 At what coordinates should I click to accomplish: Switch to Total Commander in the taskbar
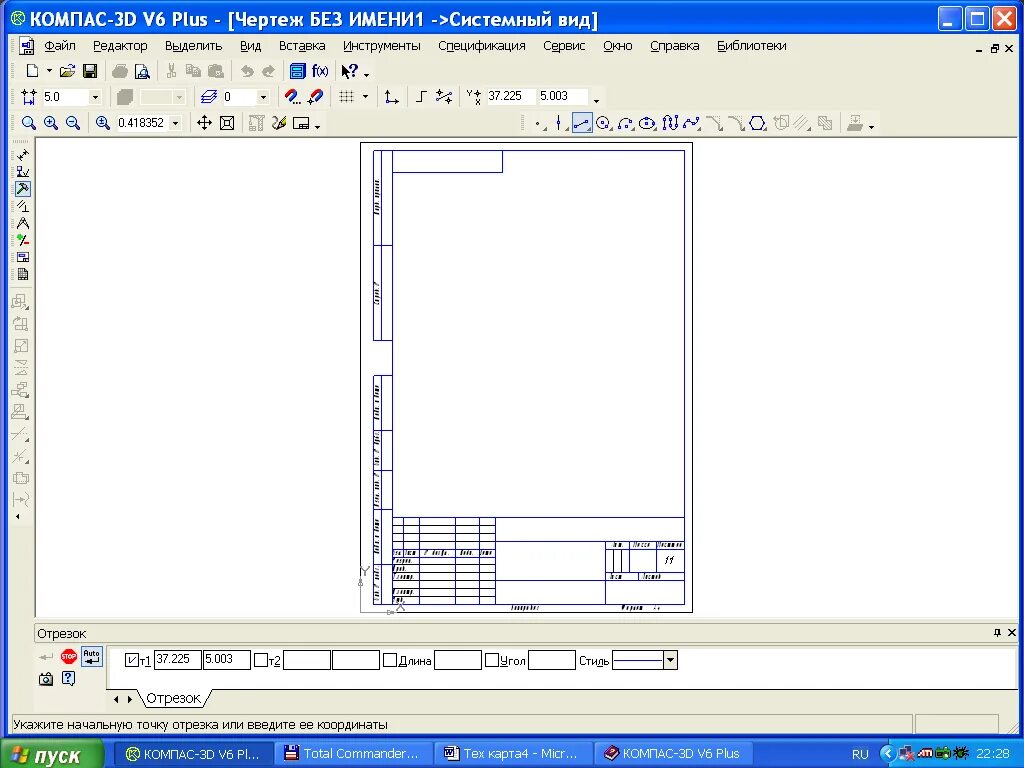(x=353, y=754)
